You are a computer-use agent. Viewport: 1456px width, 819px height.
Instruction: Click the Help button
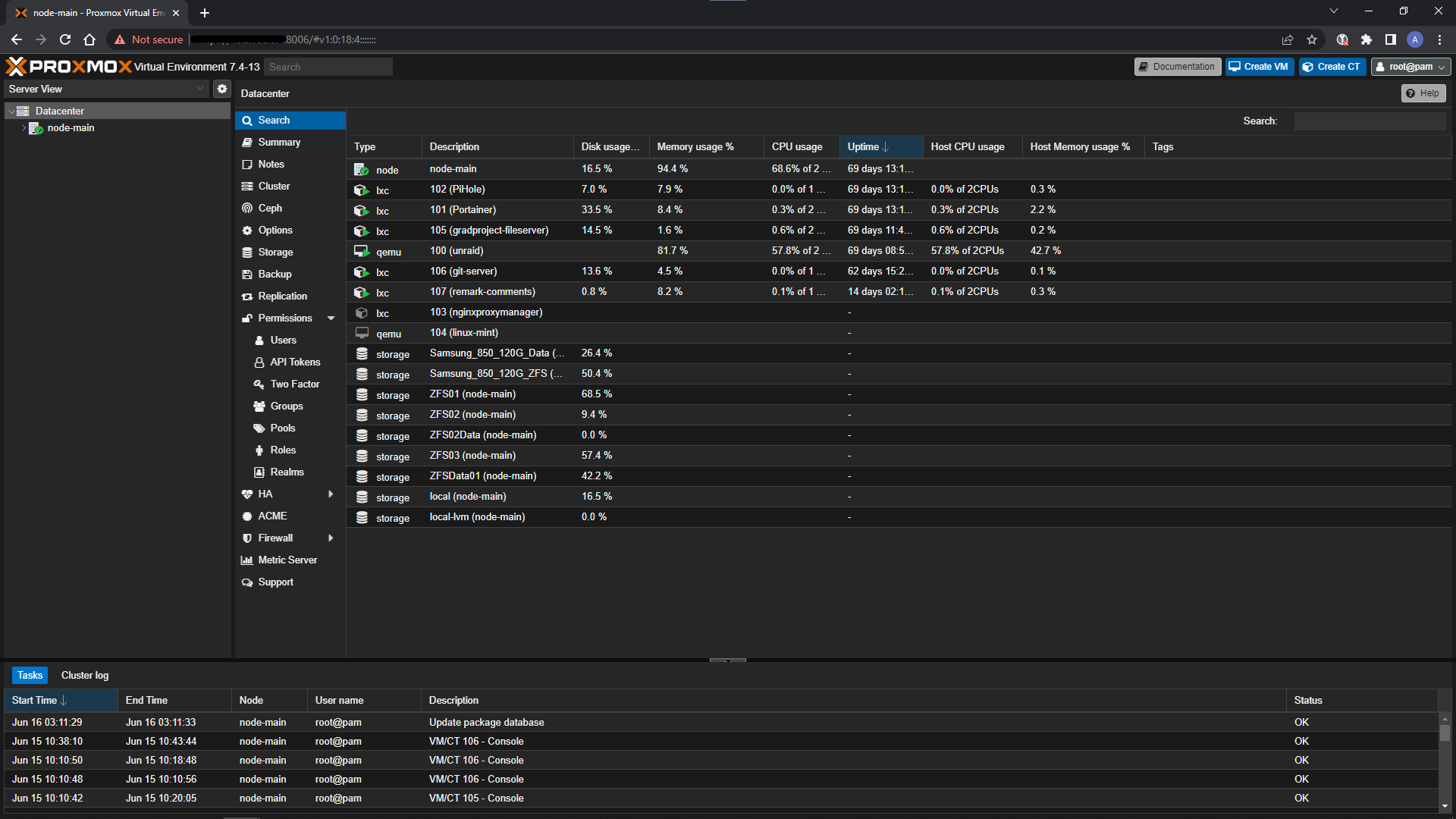click(1423, 93)
